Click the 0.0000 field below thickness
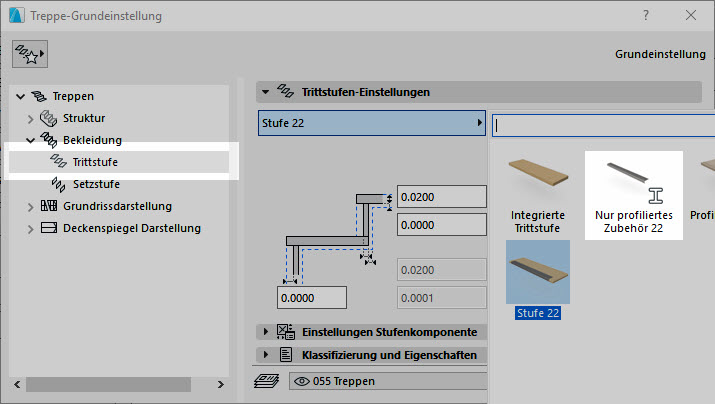Viewport: 715px width, 404px height. click(x=441, y=225)
